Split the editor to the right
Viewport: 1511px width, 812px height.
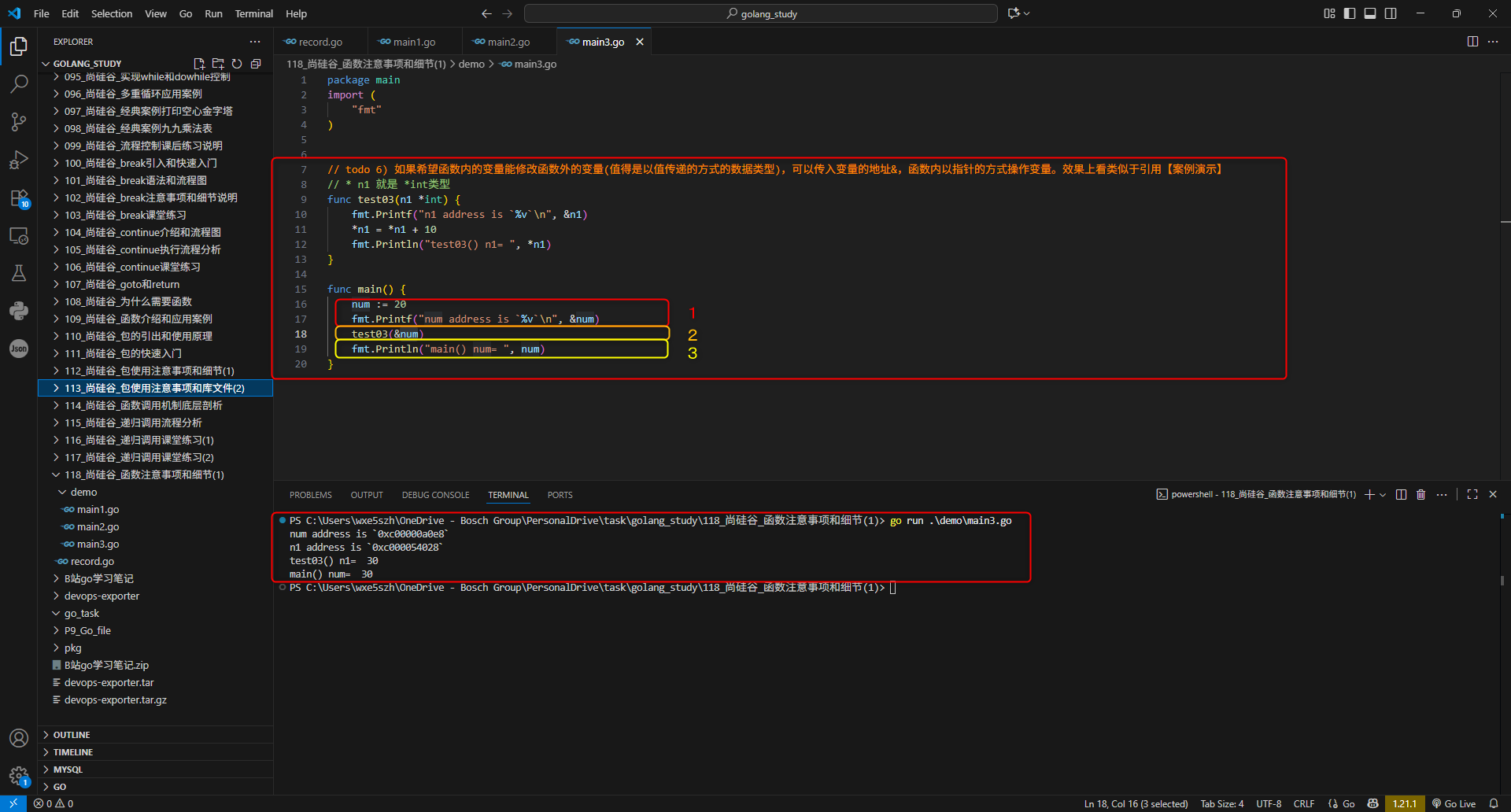click(1472, 42)
